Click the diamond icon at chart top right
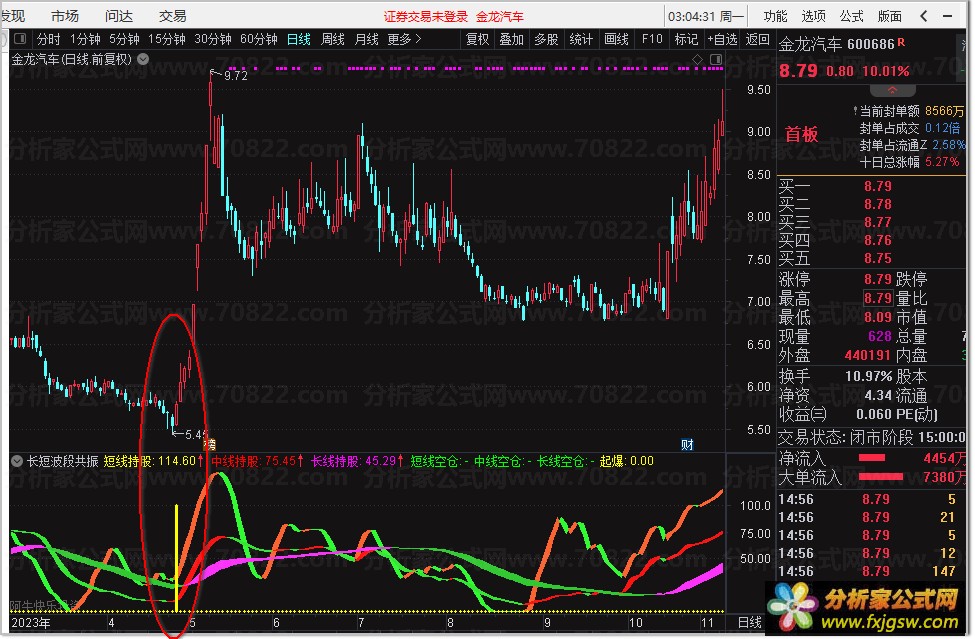Image resolution: width=975 pixels, height=639 pixels. (x=698, y=59)
